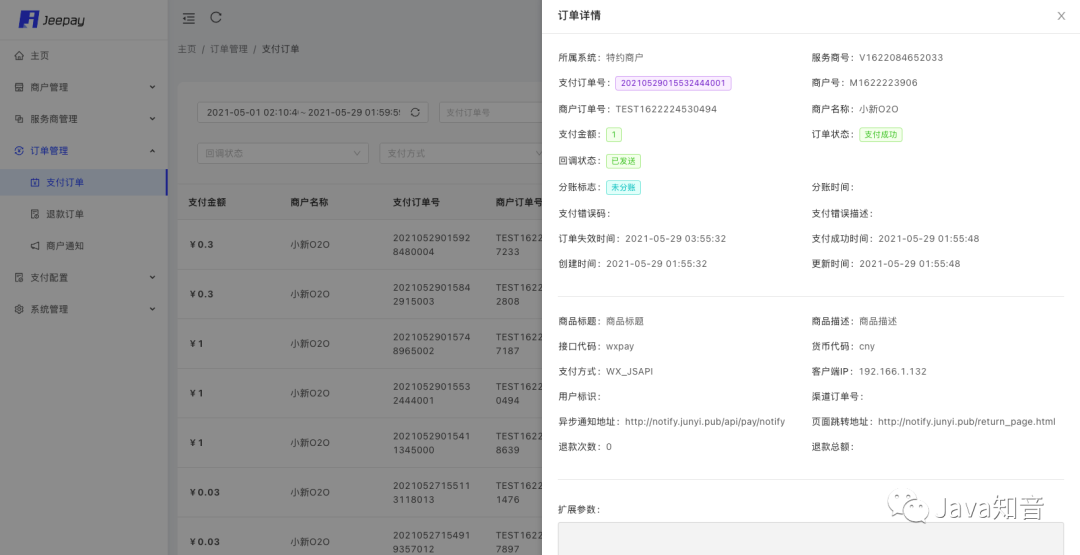Click the async notify URL value
This screenshot has height=555, width=1080.
pos(705,421)
